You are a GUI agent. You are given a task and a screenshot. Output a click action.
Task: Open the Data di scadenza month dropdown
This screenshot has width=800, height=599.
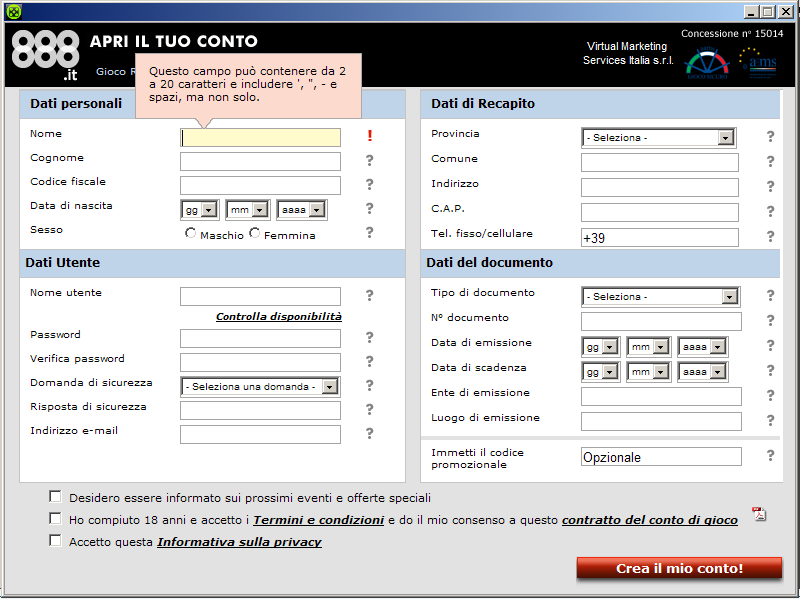648,372
